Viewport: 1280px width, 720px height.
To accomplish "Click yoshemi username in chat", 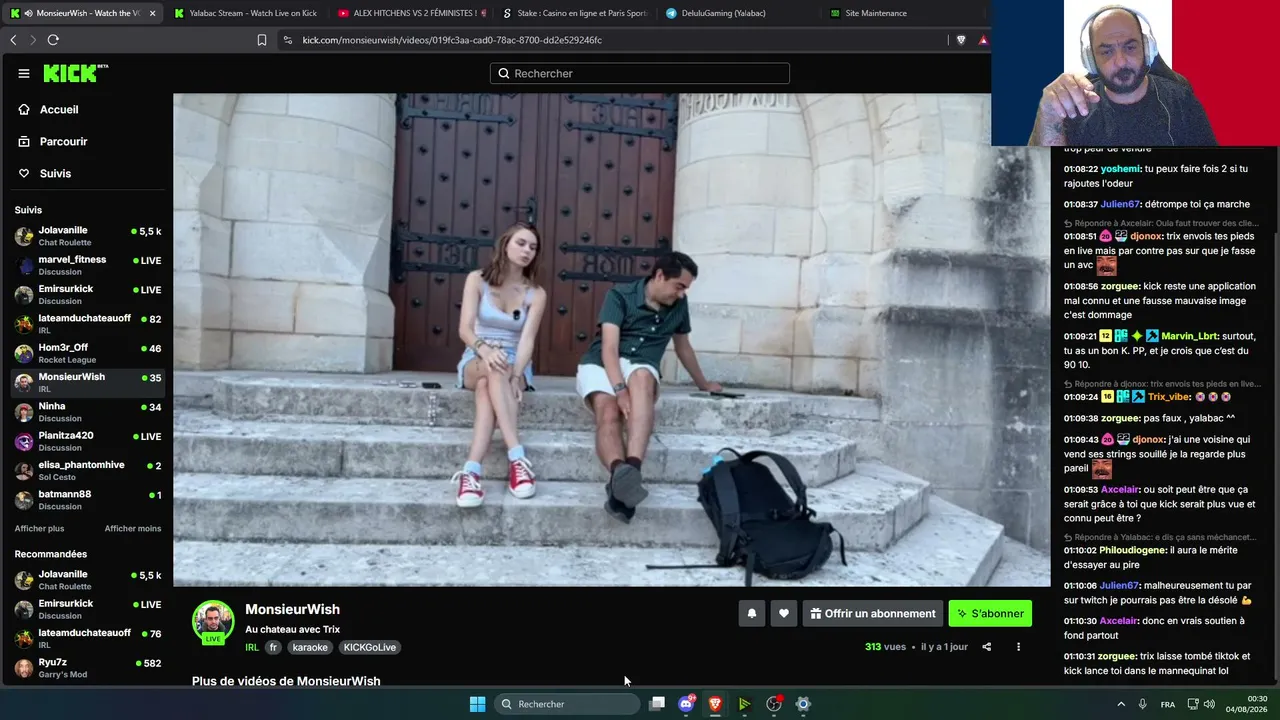I will [1120, 169].
